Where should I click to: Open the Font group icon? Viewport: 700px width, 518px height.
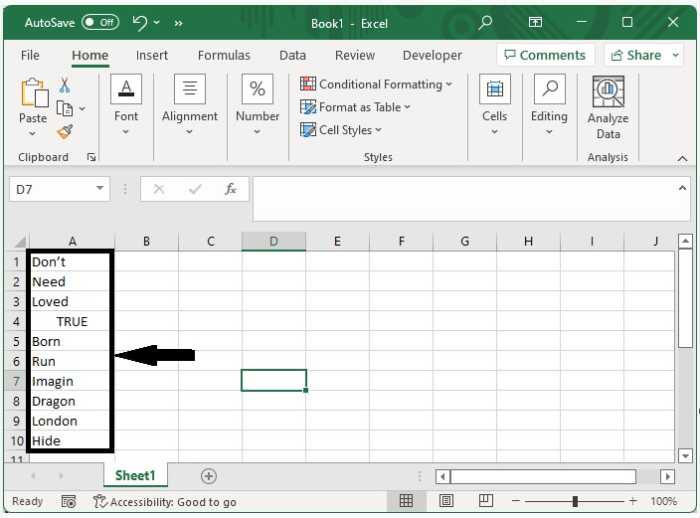pyautogui.click(x=126, y=89)
